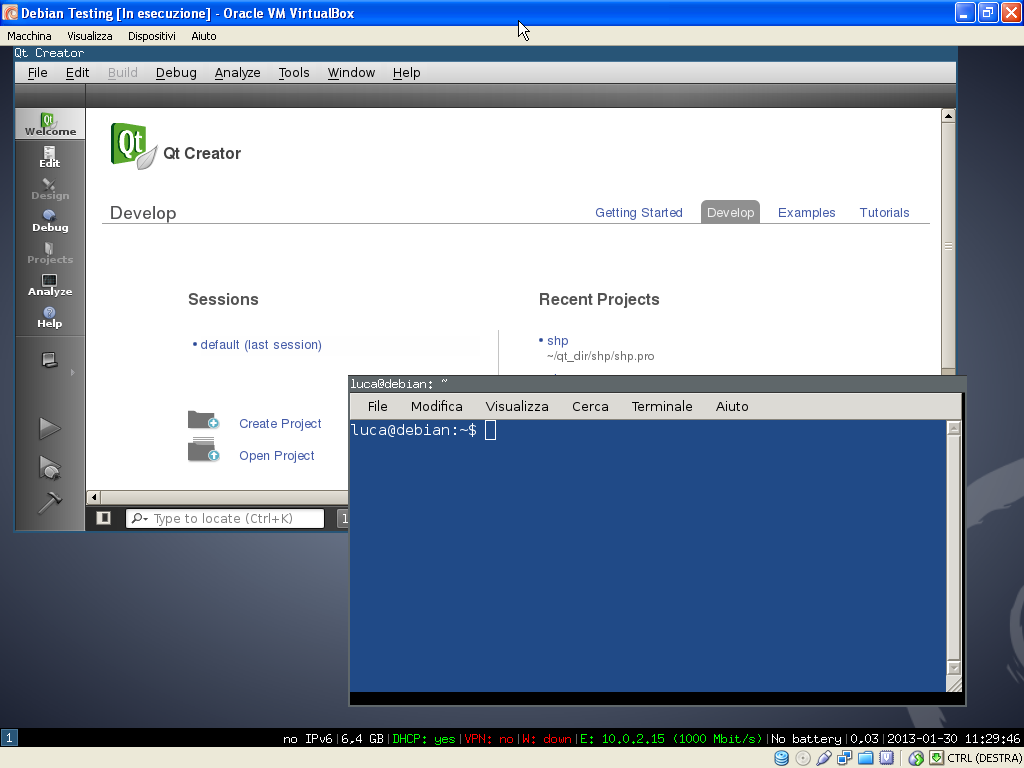This screenshot has height=768, width=1024.
Task: Select the Welcome mode icon
Action: tap(49, 123)
